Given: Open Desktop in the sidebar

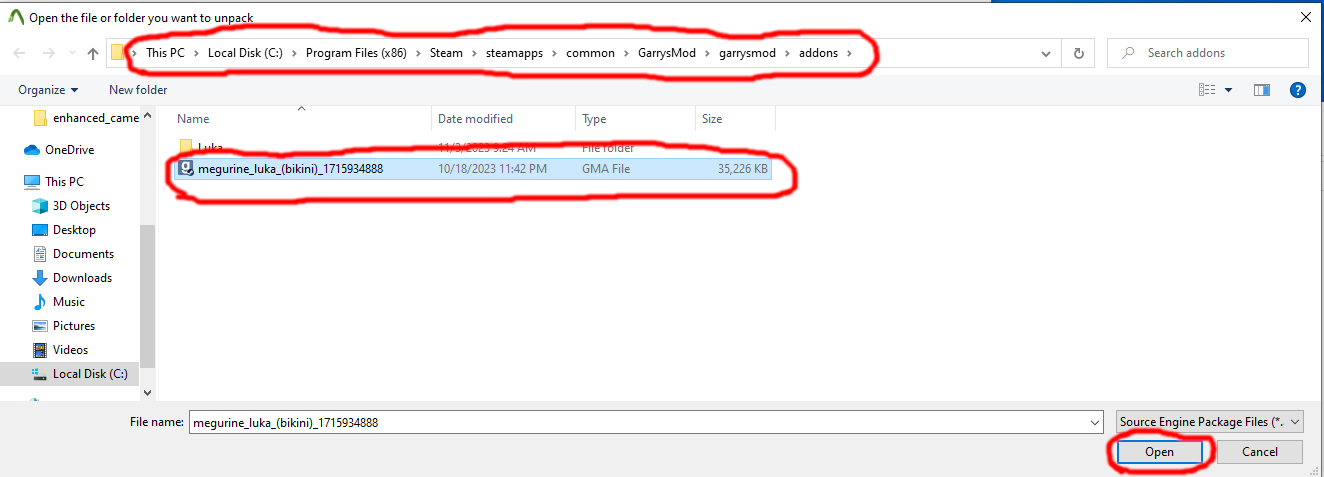Looking at the screenshot, I should pyautogui.click(x=64, y=230).
